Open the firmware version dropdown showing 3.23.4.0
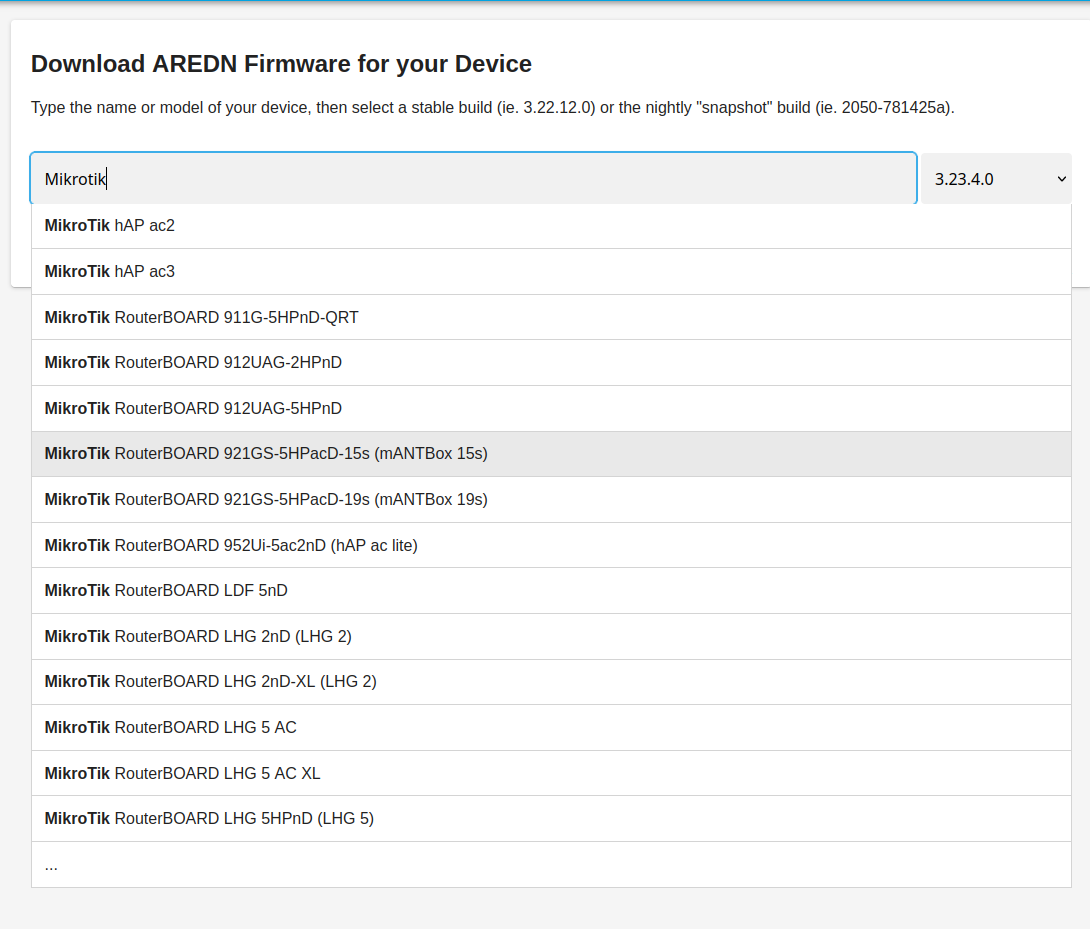 coord(995,177)
